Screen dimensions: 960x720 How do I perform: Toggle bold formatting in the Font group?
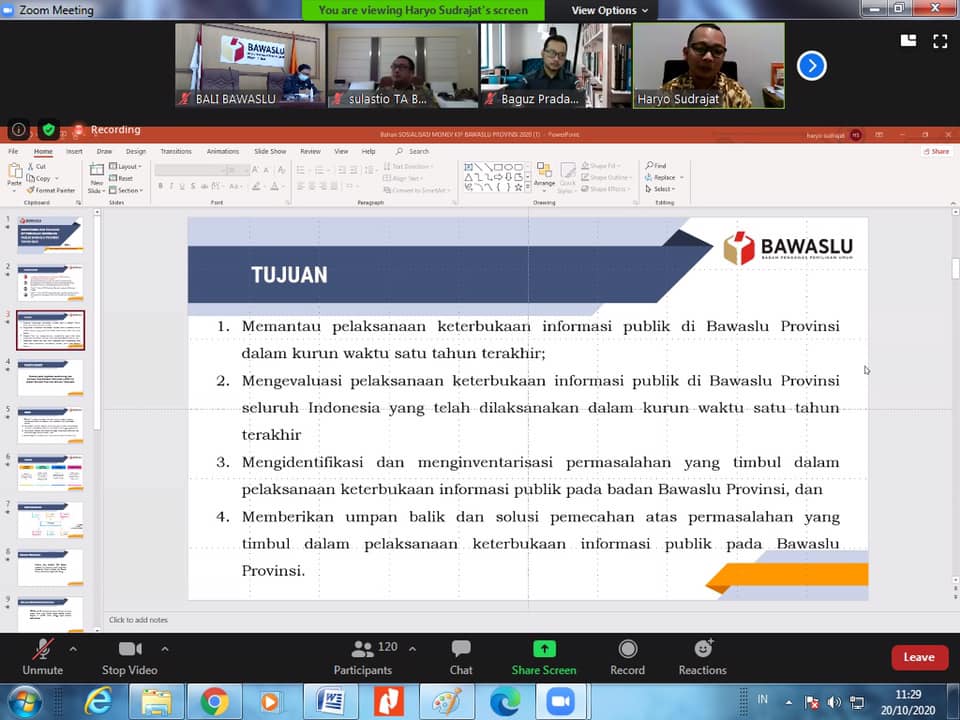coord(159,186)
